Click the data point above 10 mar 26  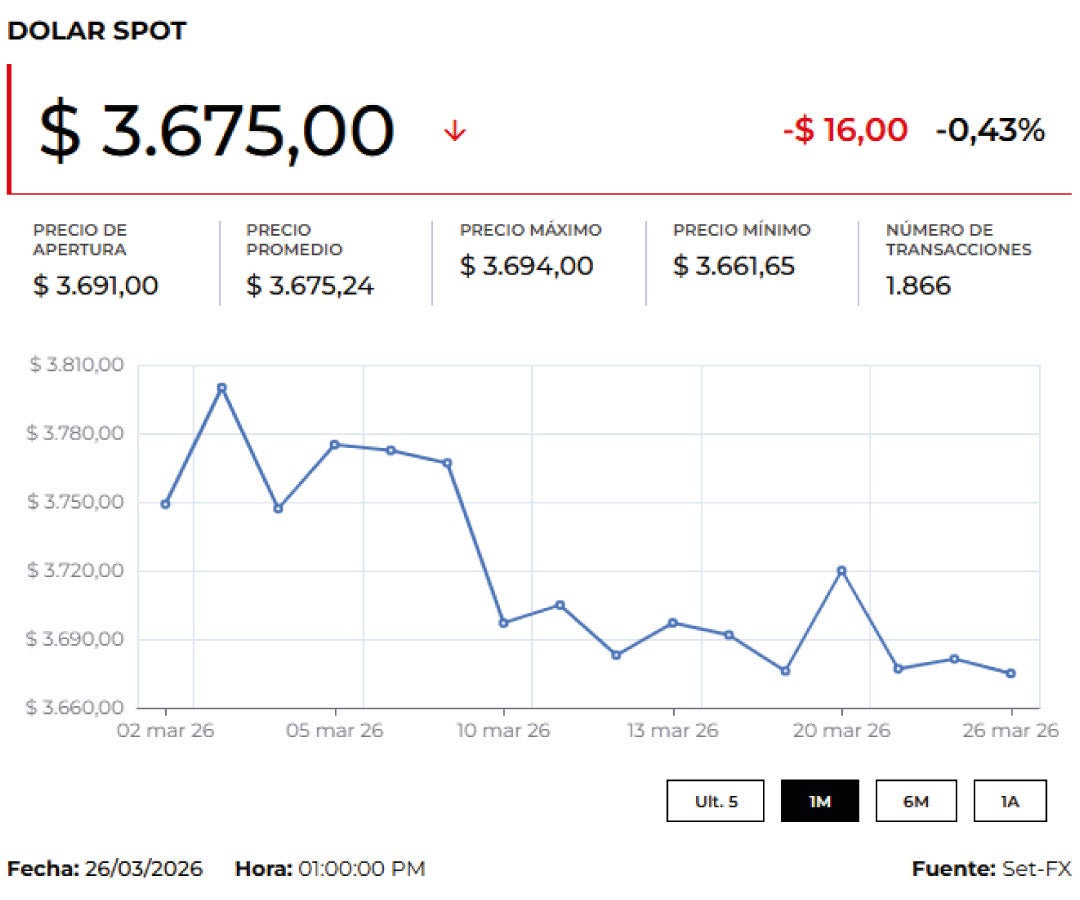(x=503, y=623)
